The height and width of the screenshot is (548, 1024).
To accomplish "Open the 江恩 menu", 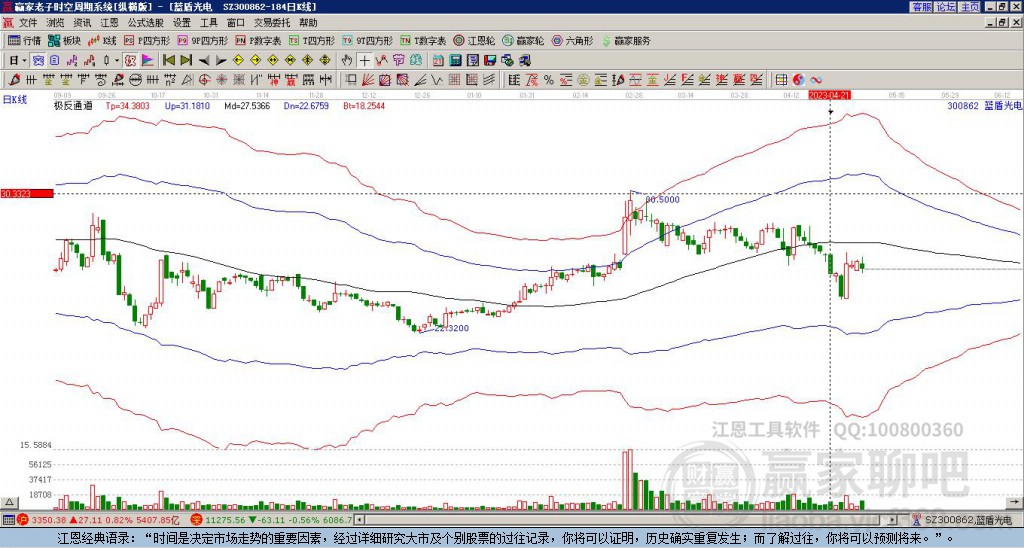I will point(110,23).
